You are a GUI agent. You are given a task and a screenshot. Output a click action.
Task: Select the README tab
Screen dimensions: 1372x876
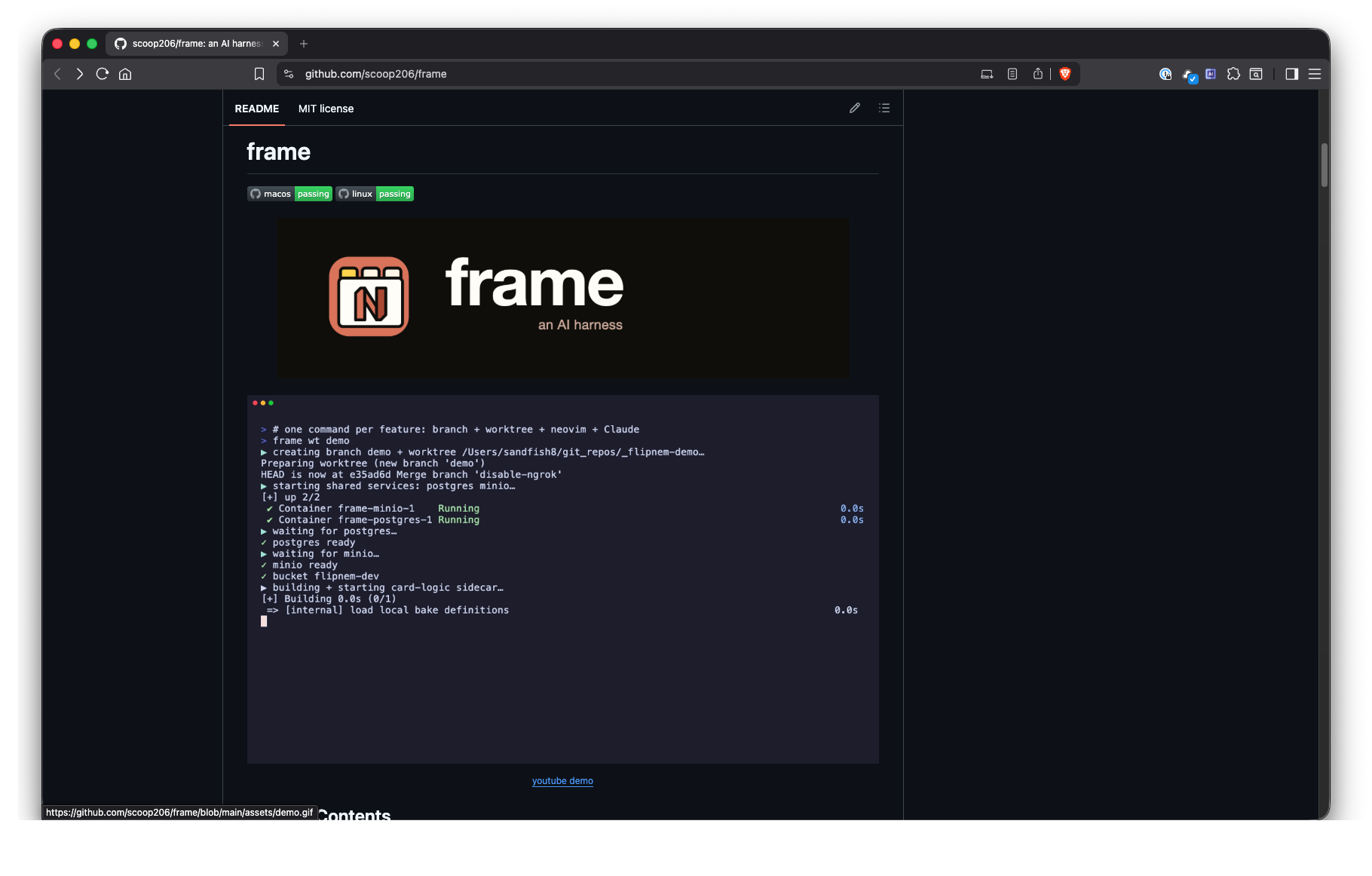(x=257, y=109)
